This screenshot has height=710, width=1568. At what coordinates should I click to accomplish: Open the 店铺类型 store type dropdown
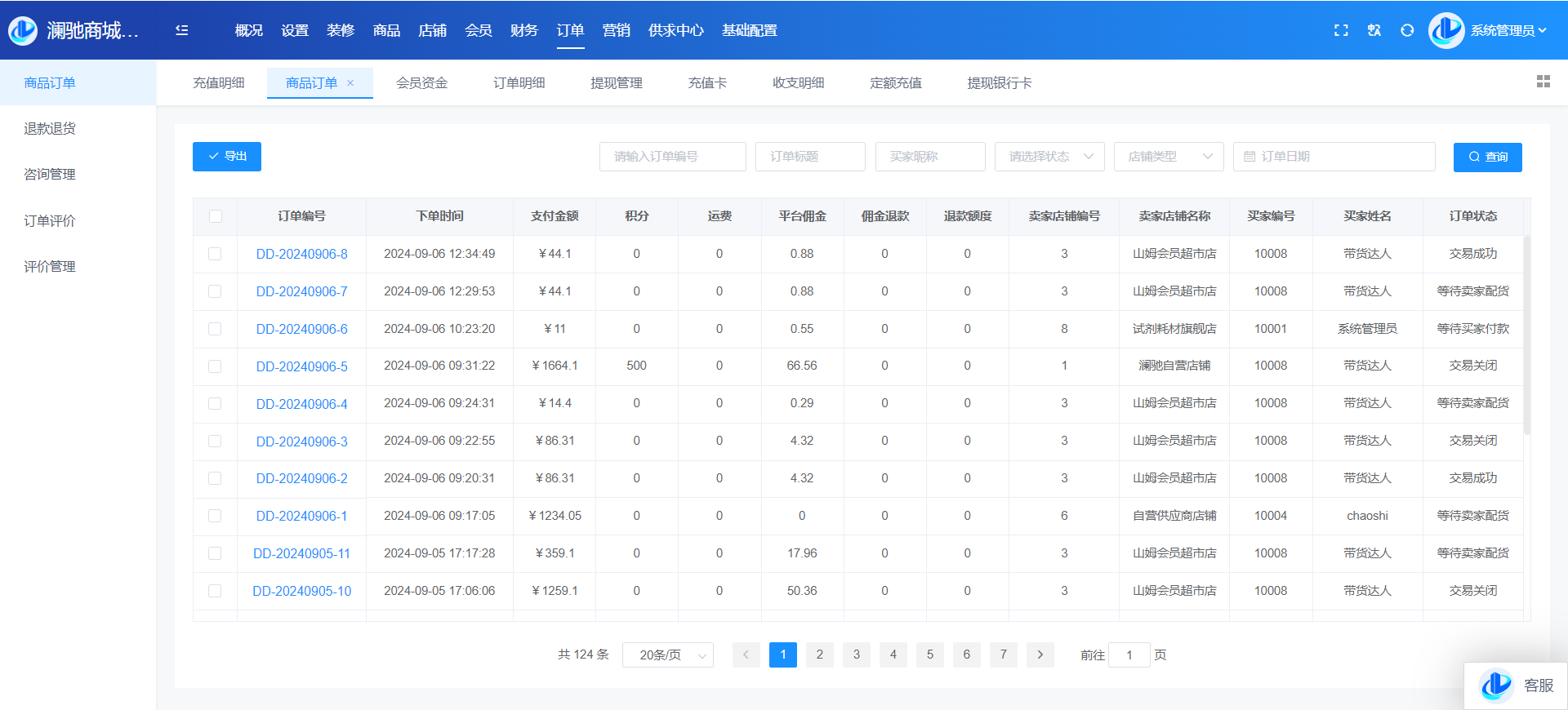pyautogui.click(x=1169, y=157)
